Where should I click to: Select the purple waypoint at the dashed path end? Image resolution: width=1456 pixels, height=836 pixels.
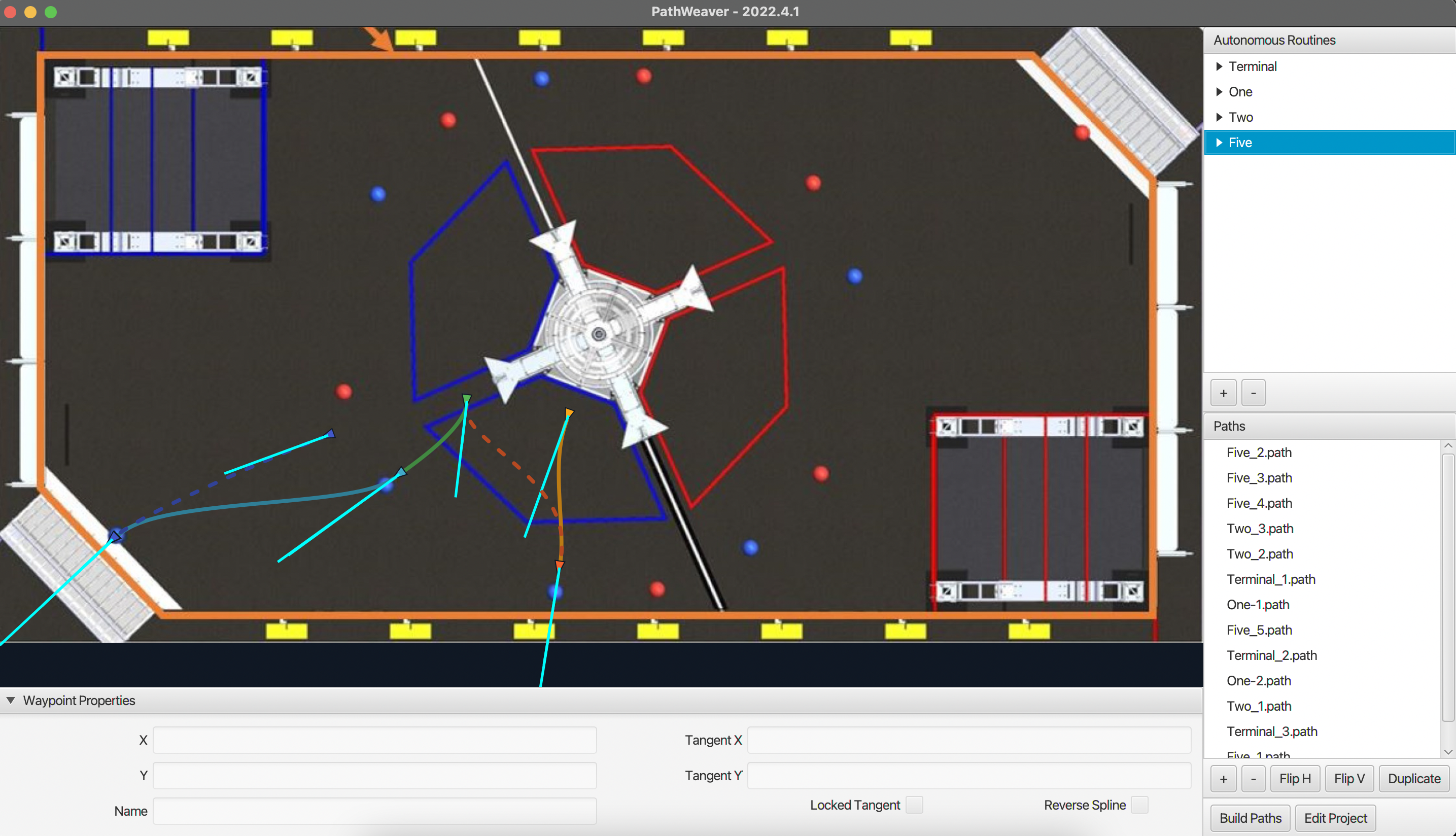330,434
